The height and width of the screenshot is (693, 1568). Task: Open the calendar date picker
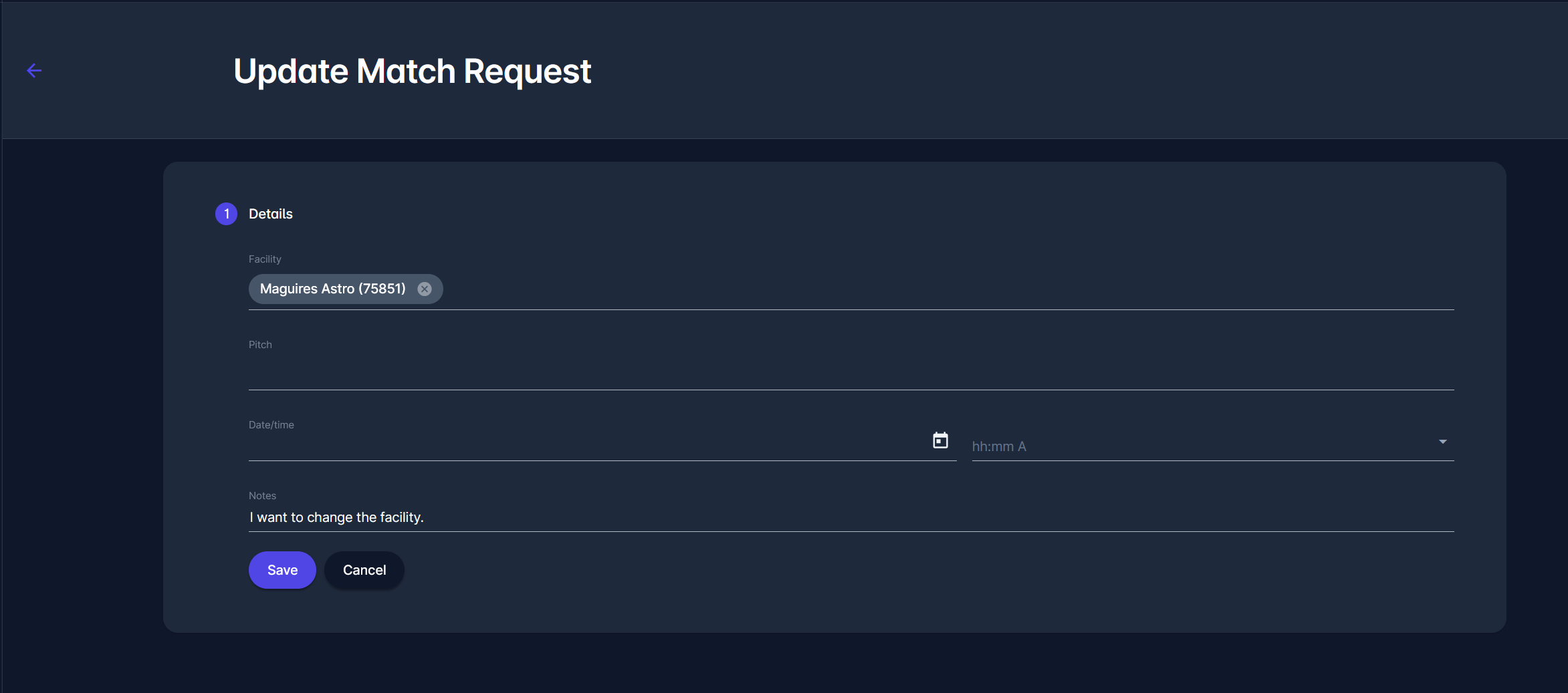(940, 440)
